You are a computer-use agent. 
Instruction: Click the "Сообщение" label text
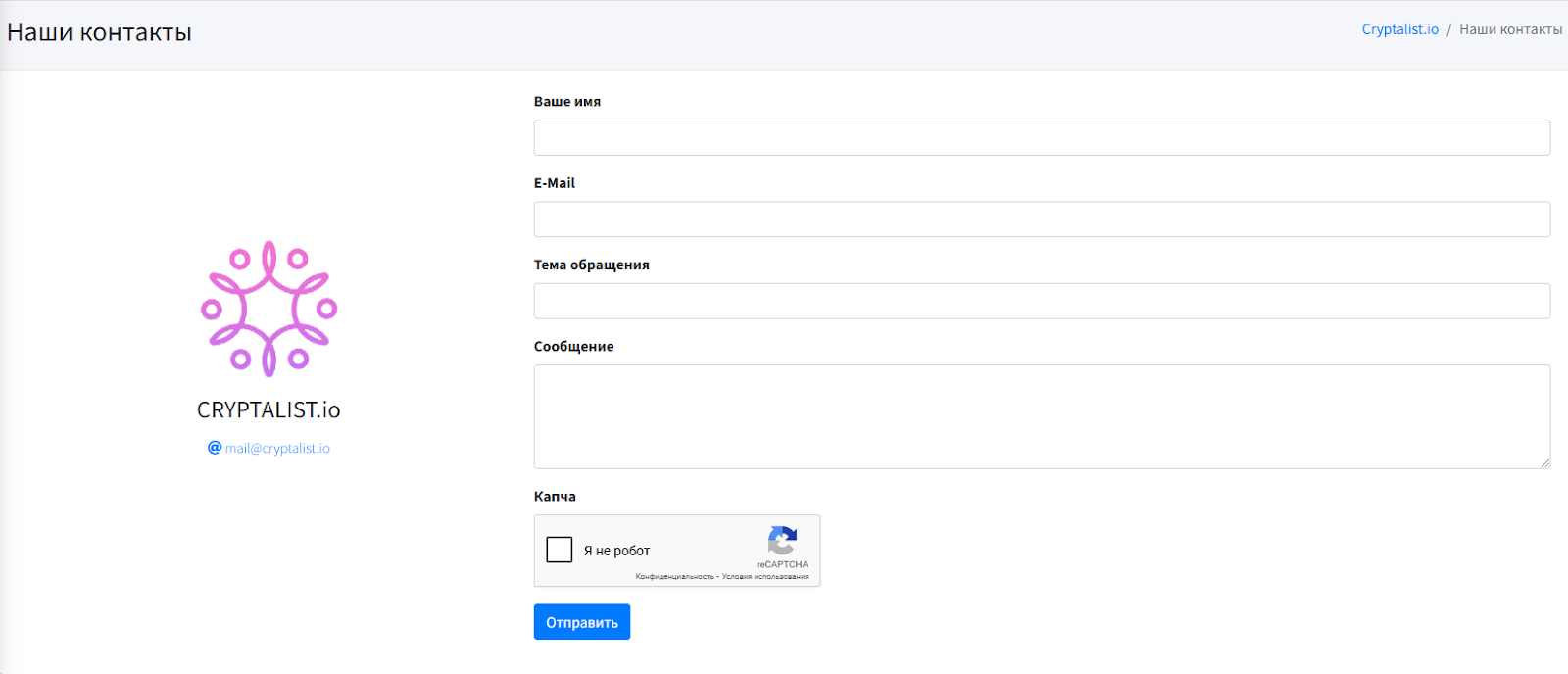(573, 347)
